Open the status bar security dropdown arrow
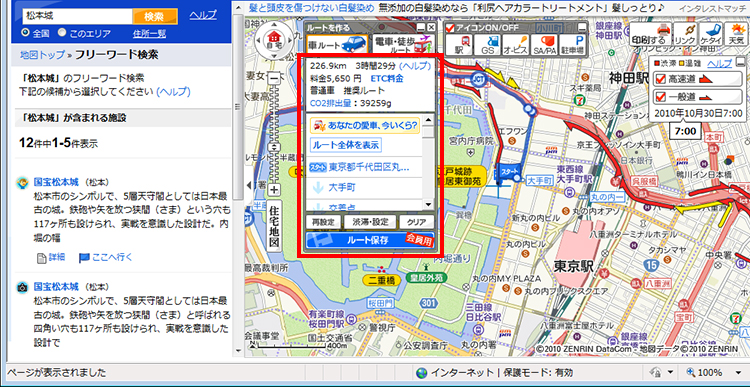This screenshot has height=387, width=750. coord(671,373)
